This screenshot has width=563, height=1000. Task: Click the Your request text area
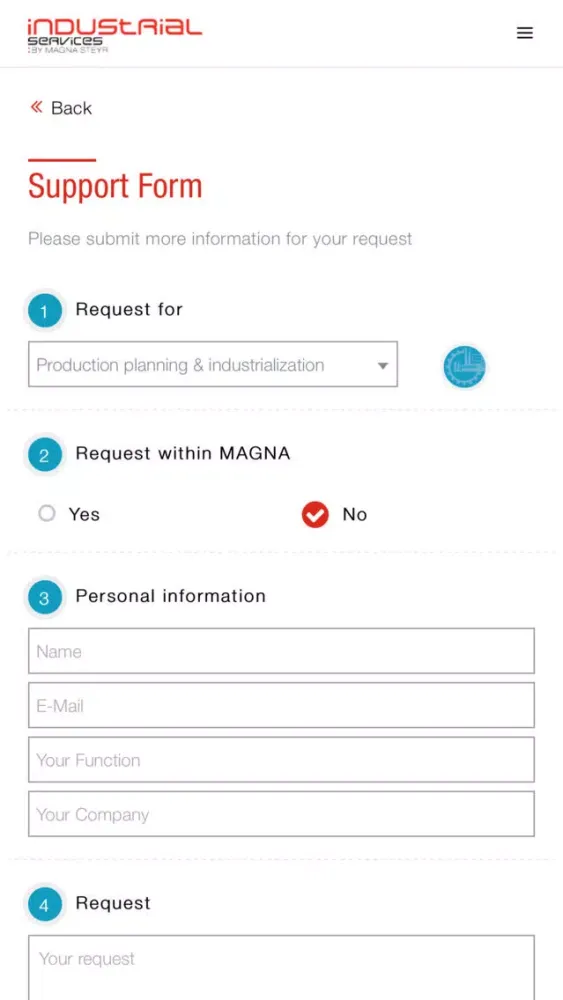pyautogui.click(x=281, y=967)
